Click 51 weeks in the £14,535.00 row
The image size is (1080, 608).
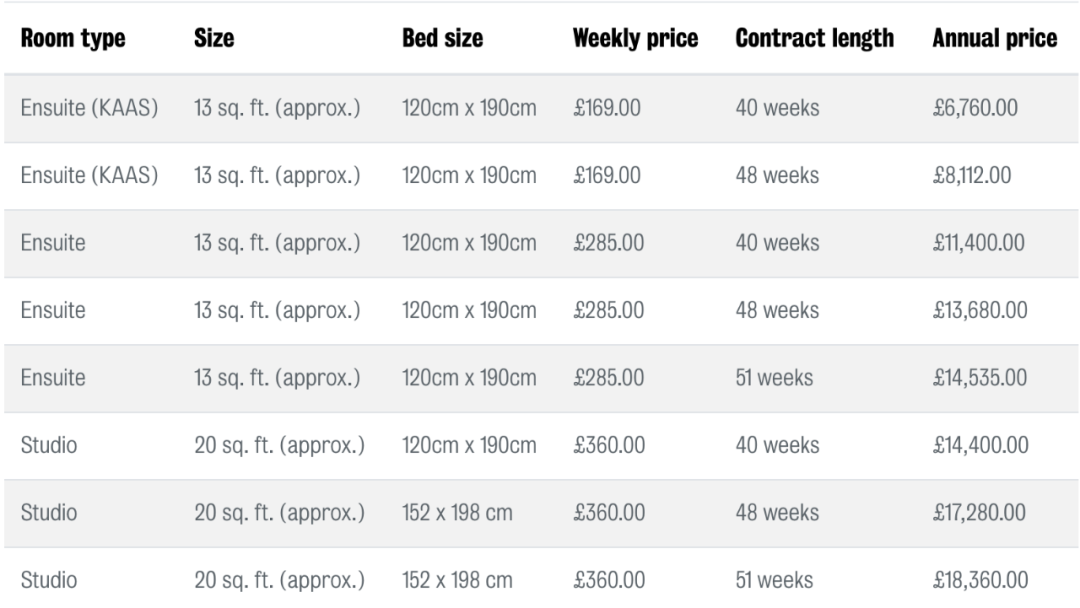click(774, 379)
